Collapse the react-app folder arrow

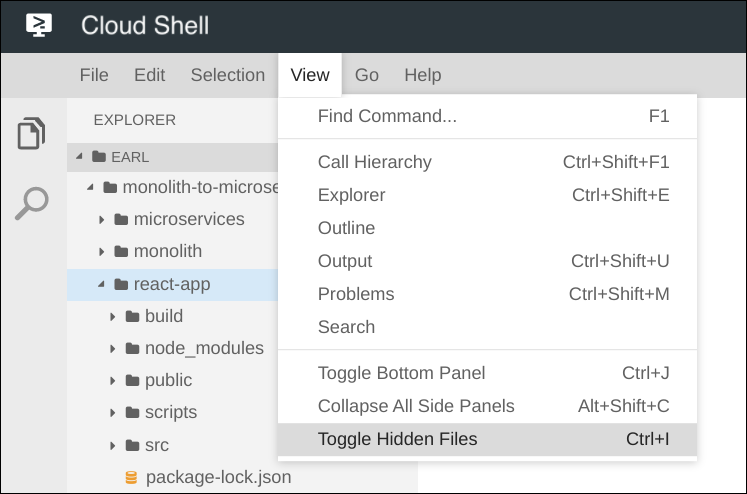102,284
